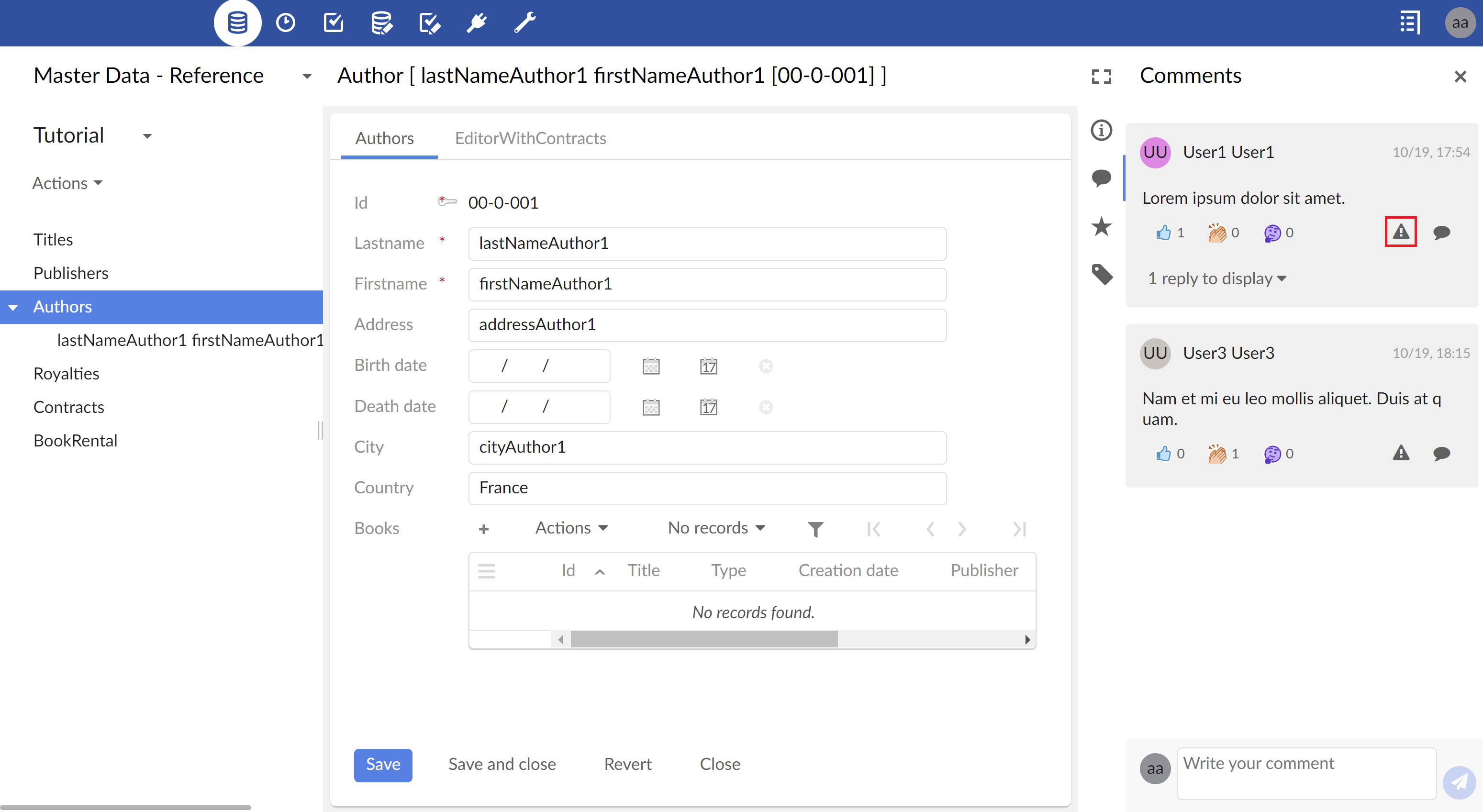Click the Save and close button
This screenshot has width=1483, height=812.
502,764
